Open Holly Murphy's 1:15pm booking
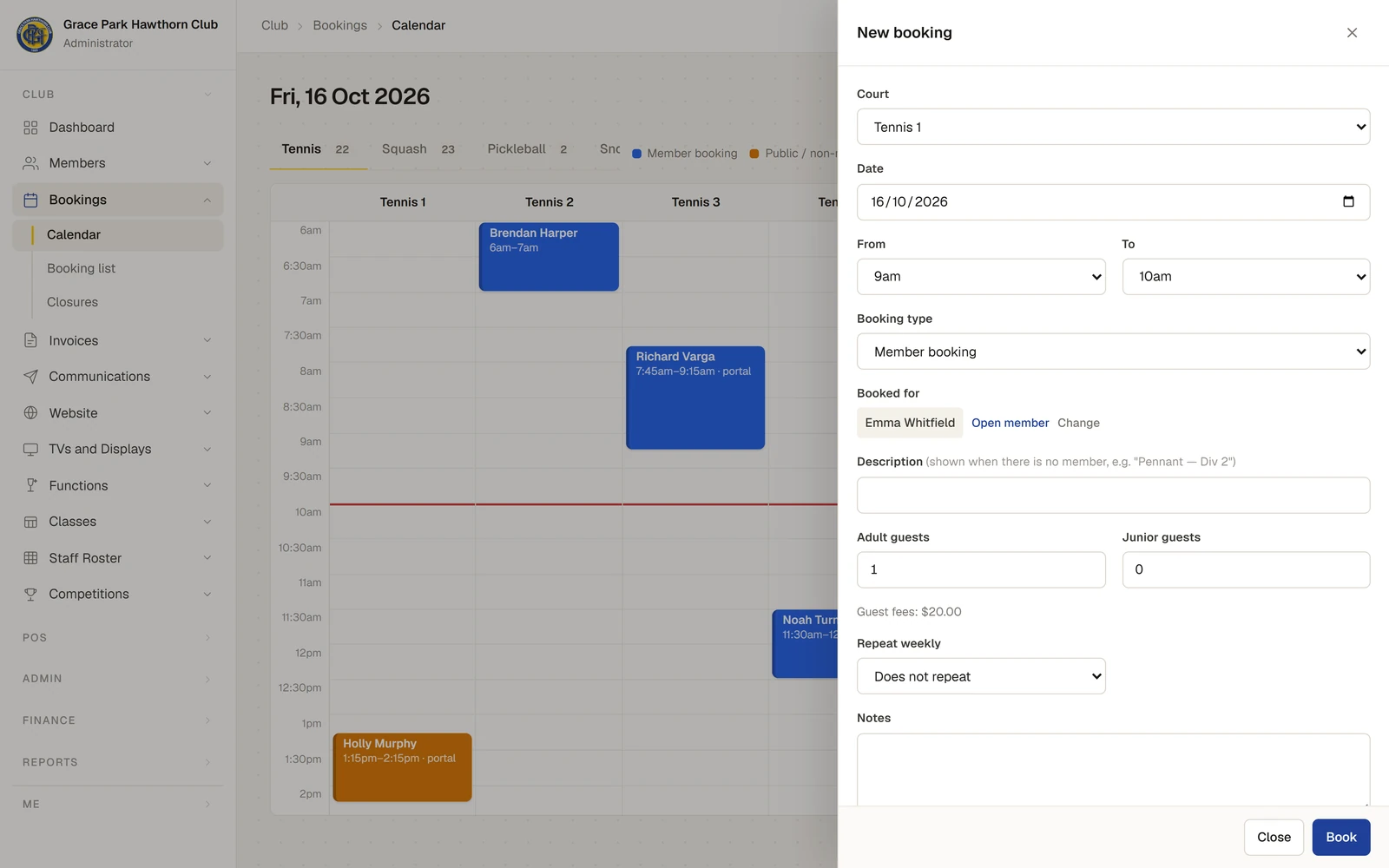The height and width of the screenshot is (868, 1389). point(402,767)
